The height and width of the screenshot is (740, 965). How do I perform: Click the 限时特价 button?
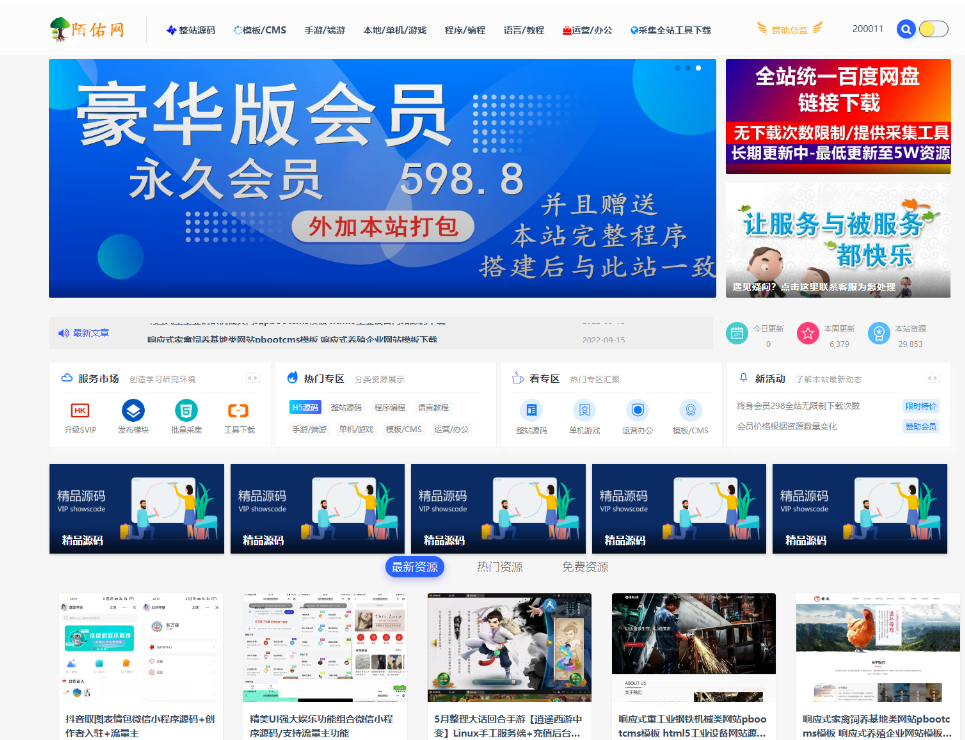(x=921, y=406)
